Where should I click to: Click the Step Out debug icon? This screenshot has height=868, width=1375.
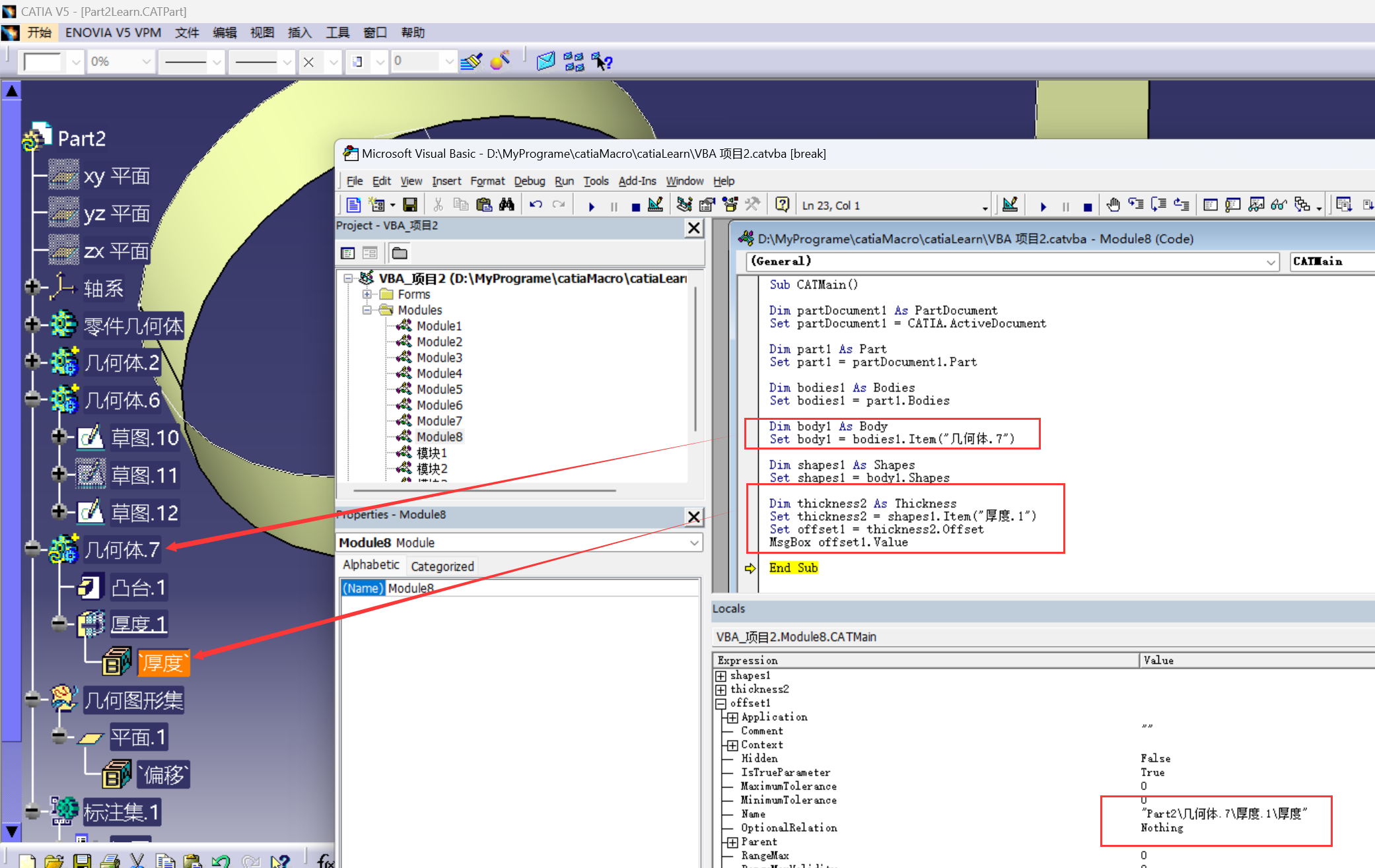[x=1181, y=205]
